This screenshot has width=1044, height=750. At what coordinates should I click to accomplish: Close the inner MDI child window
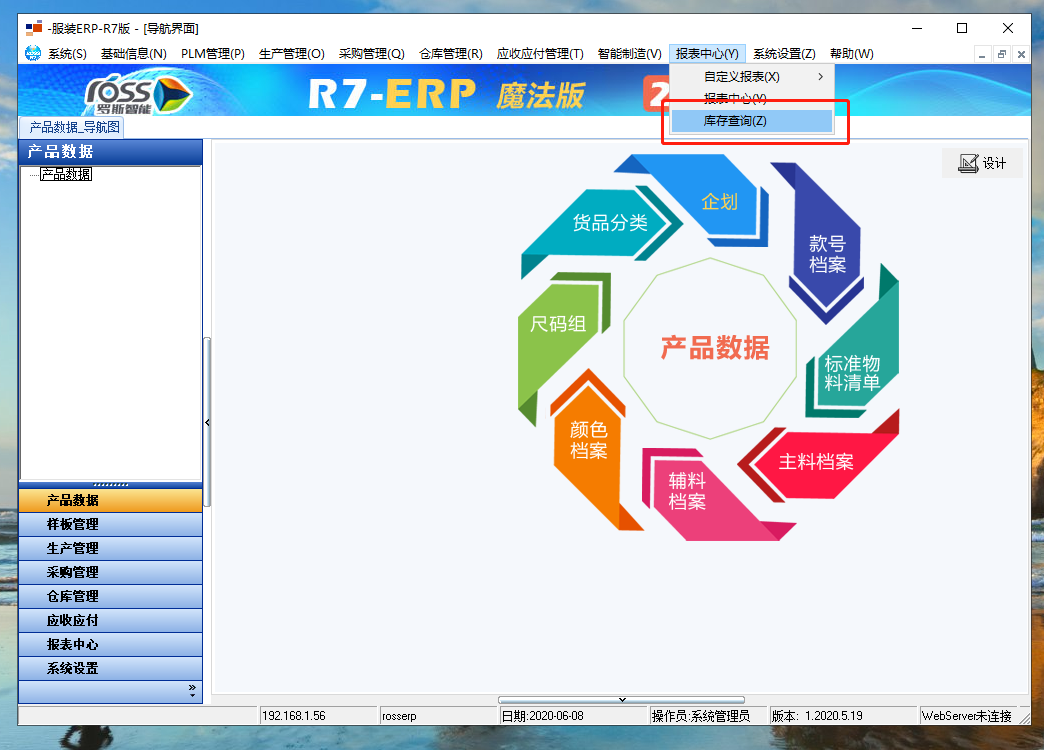(1021, 55)
